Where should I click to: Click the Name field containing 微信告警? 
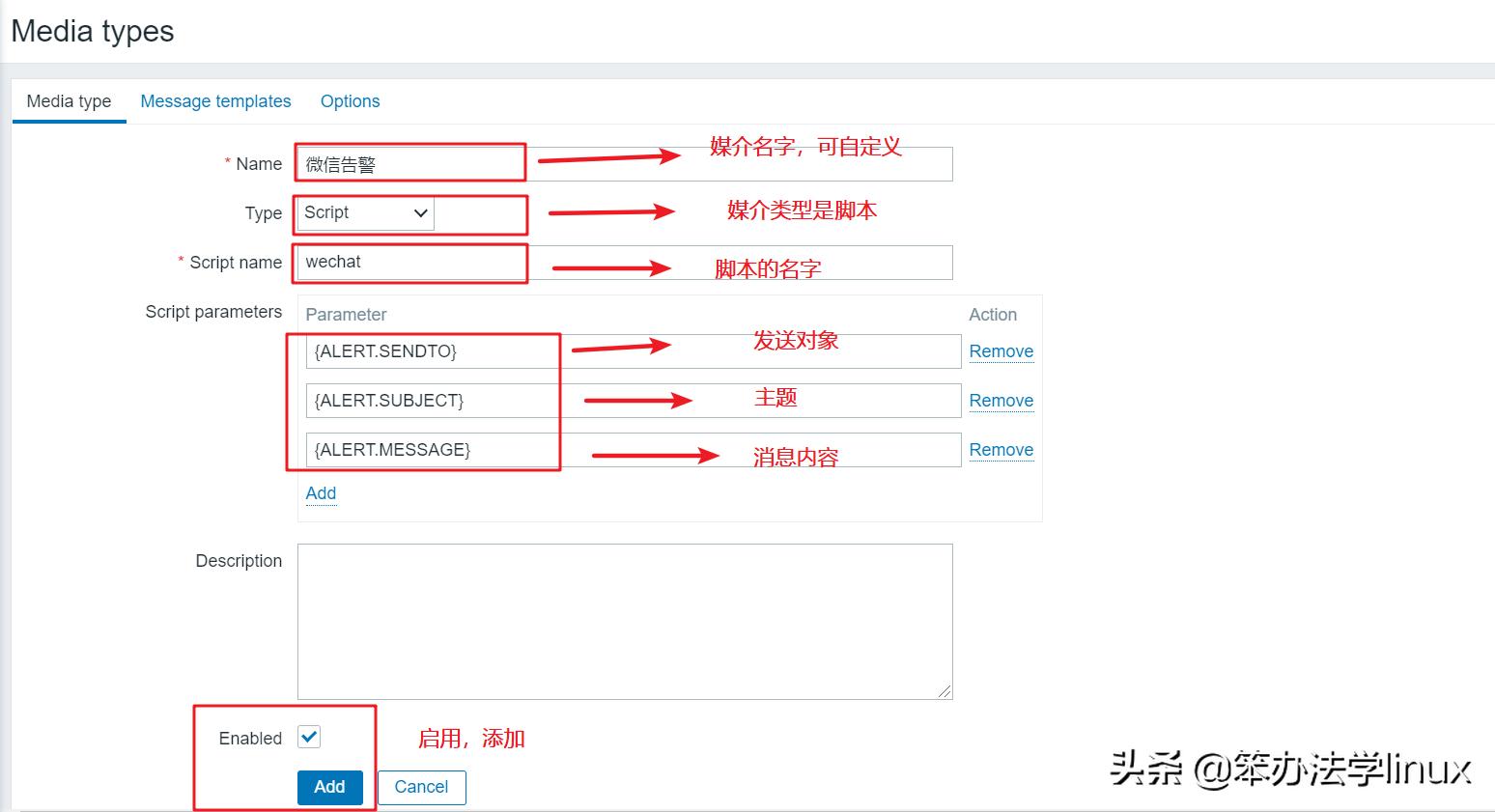tap(409, 162)
